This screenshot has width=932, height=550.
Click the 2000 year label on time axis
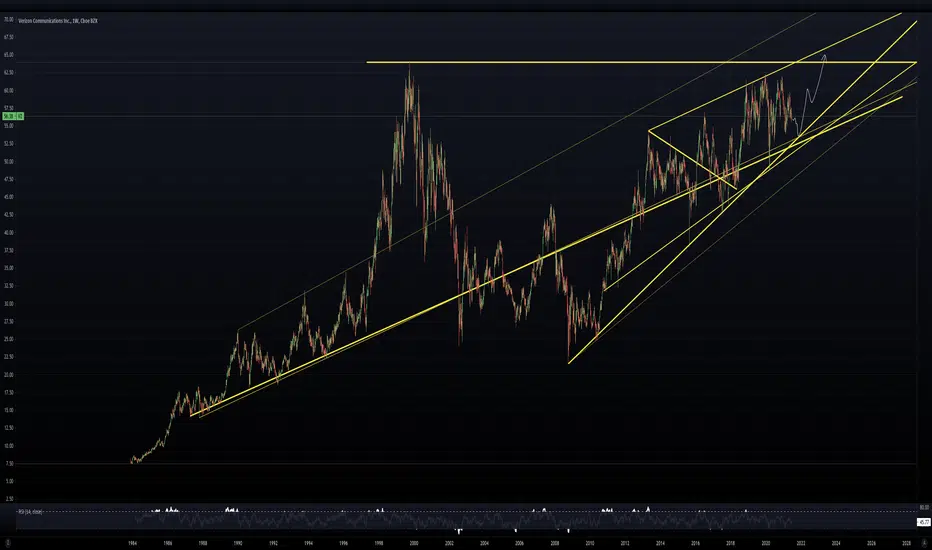[x=414, y=543]
